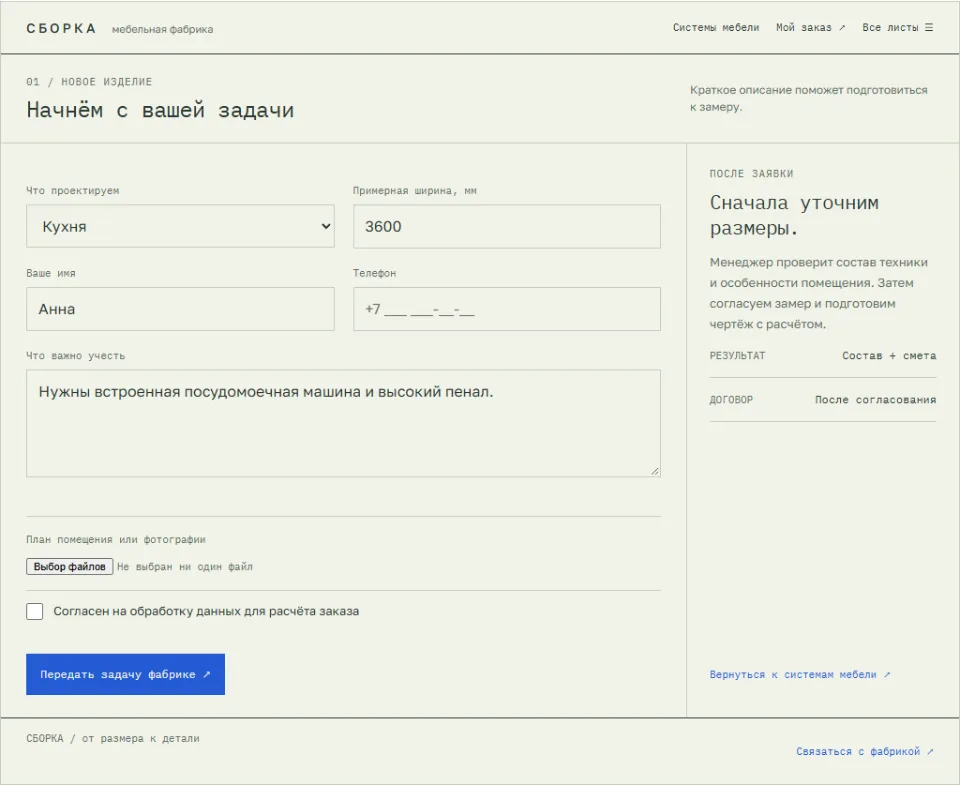The image size is (960, 785).
Task: Focus the Примерная ширина field
Action: pyautogui.click(x=507, y=227)
